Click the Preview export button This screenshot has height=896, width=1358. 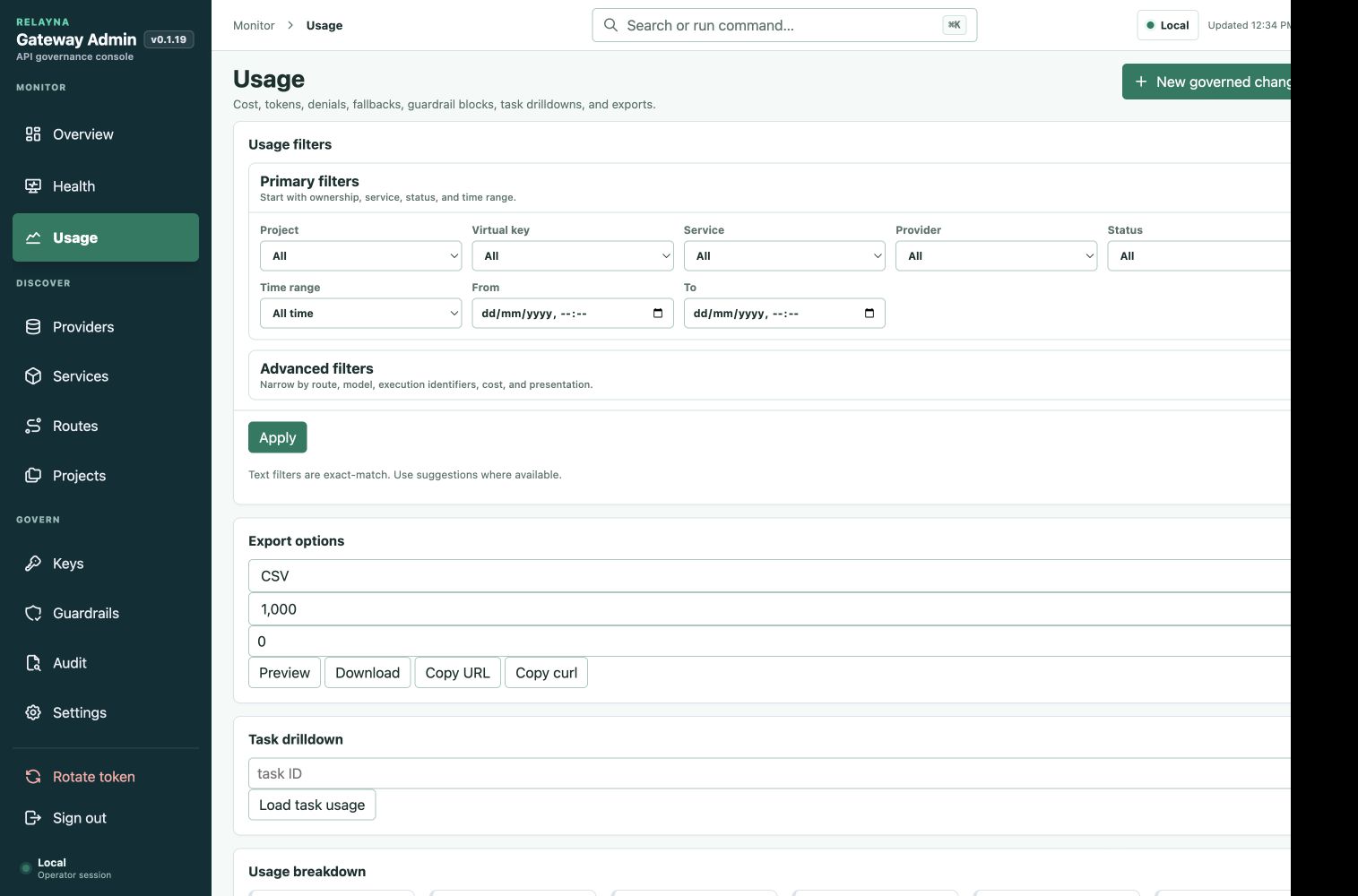tap(284, 673)
